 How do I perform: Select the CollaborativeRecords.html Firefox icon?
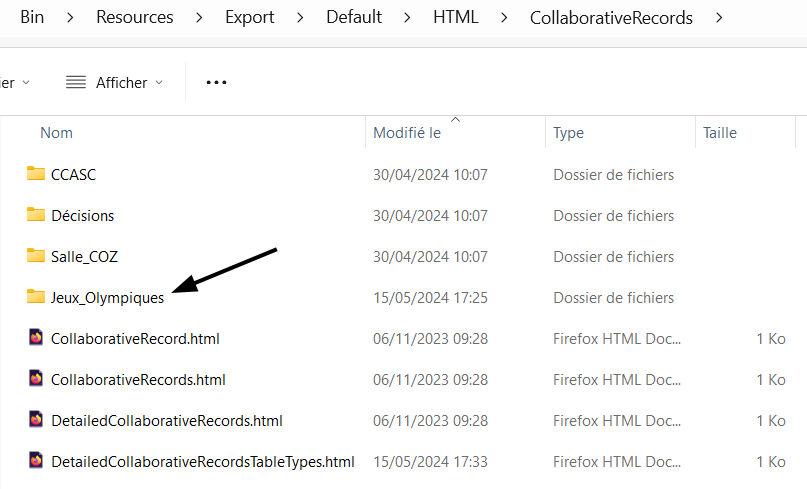pos(36,379)
